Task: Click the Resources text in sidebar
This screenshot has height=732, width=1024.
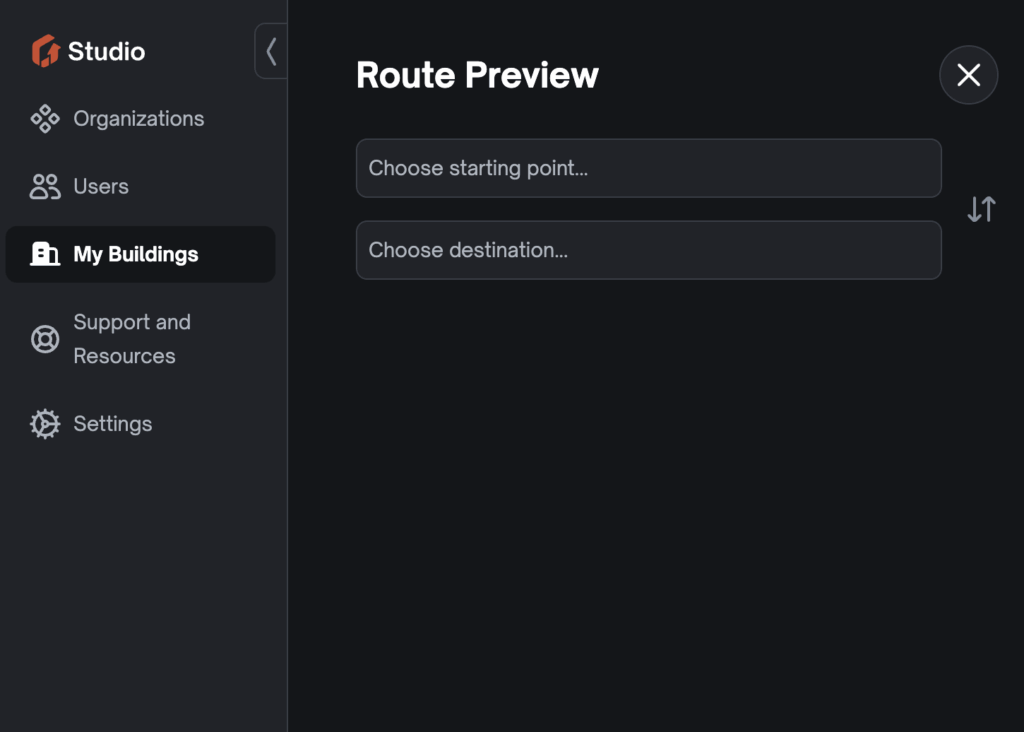Action: (x=125, y=356)
